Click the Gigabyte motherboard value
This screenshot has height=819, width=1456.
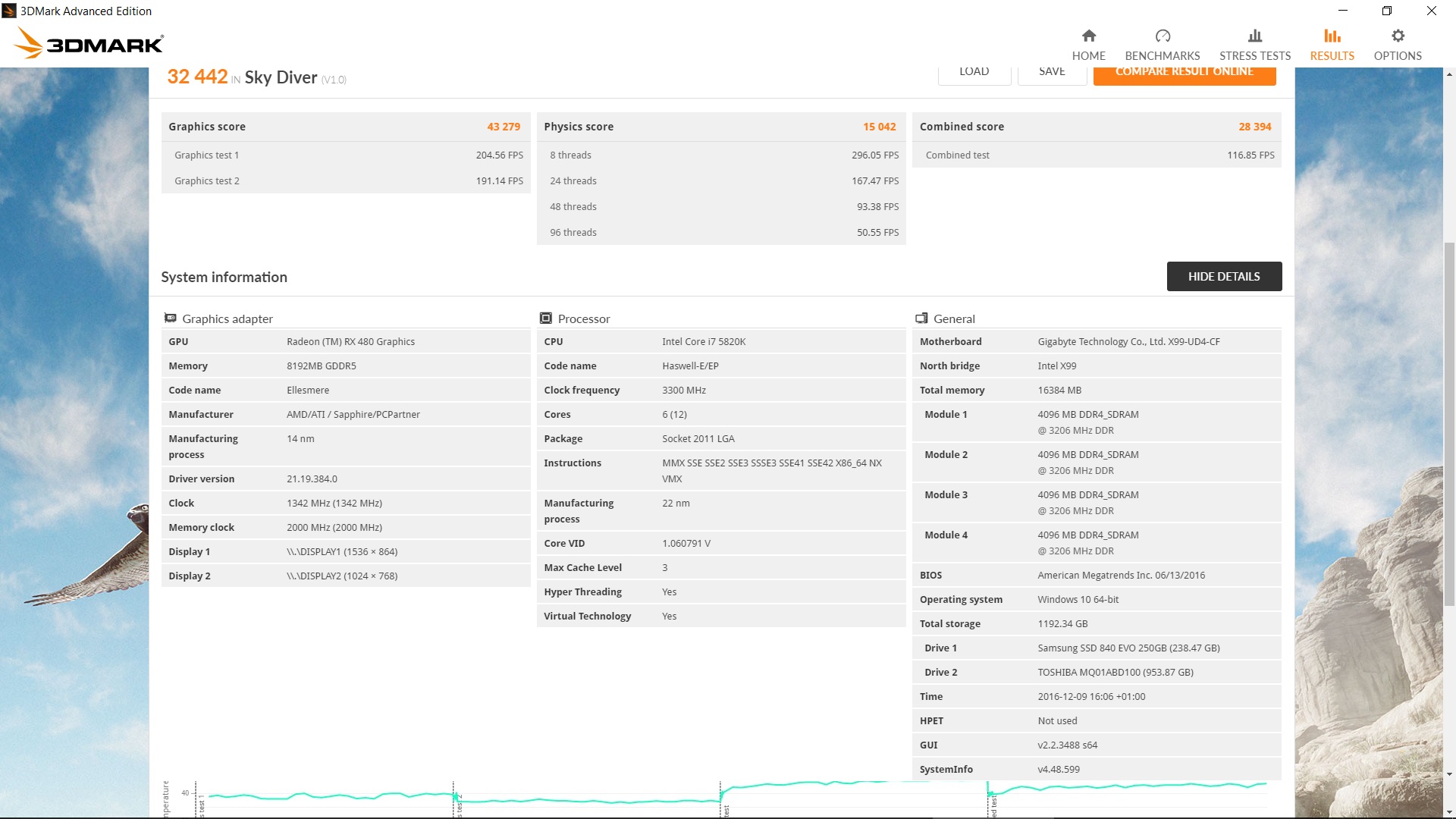pyautogui.click(x=1129, y=341)
